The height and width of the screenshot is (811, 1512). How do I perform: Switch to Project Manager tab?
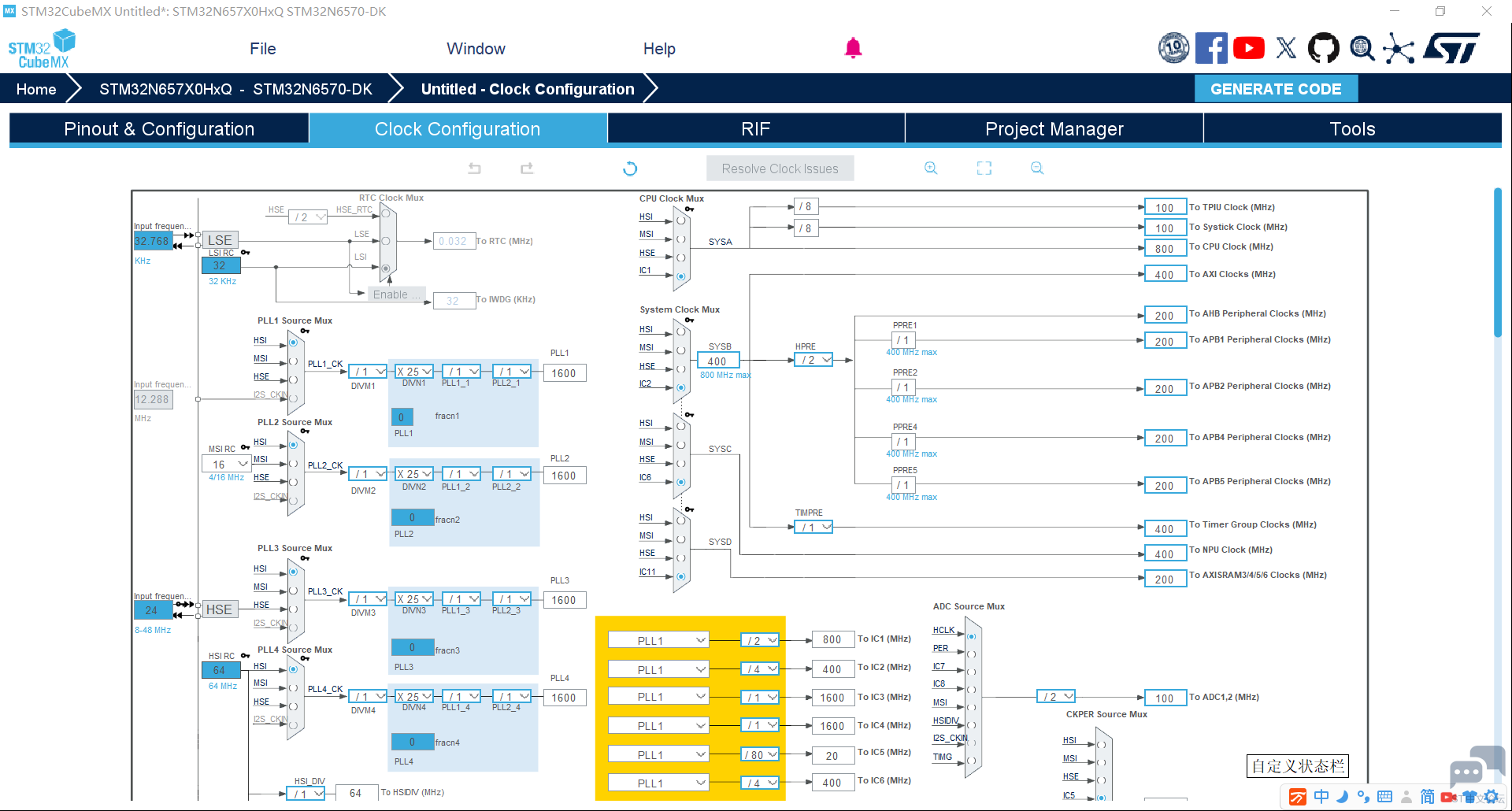(x=1054, y=129)
